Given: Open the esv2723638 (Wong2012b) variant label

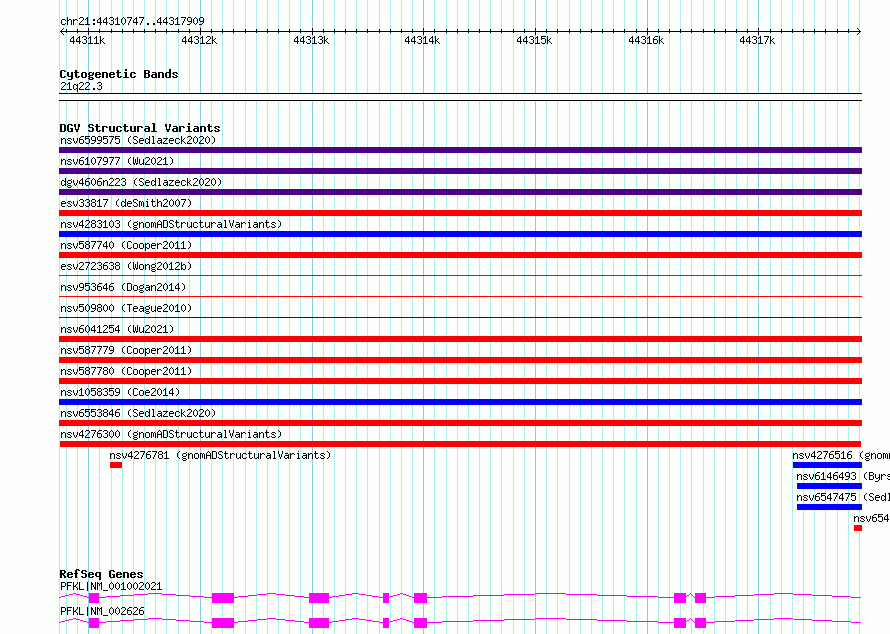Looking at the screenshot, I should tap(126, 266).
